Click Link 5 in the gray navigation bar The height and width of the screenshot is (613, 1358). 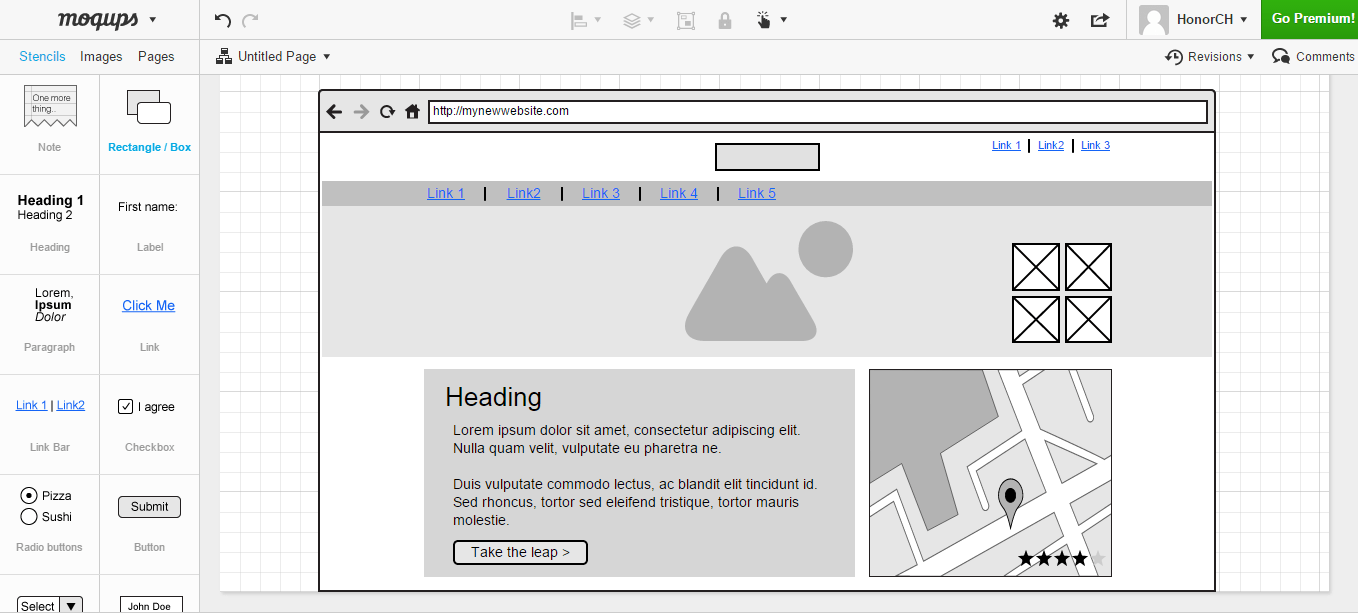pos(757,193)
